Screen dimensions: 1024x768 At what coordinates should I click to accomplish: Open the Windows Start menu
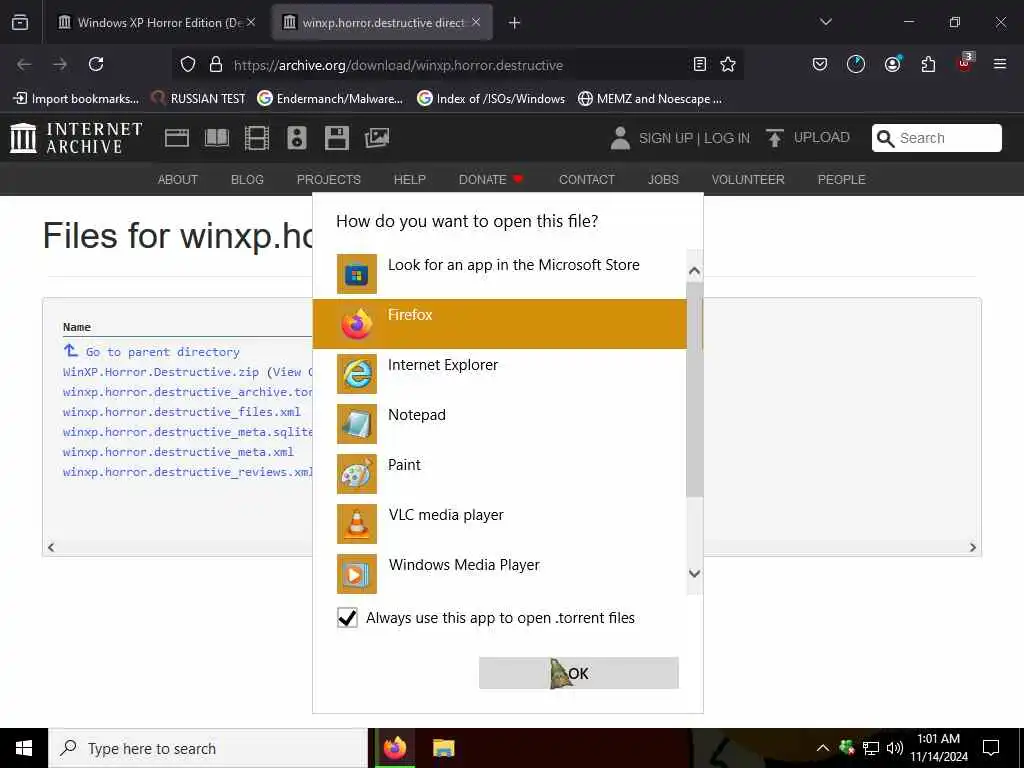coord(24,748)
